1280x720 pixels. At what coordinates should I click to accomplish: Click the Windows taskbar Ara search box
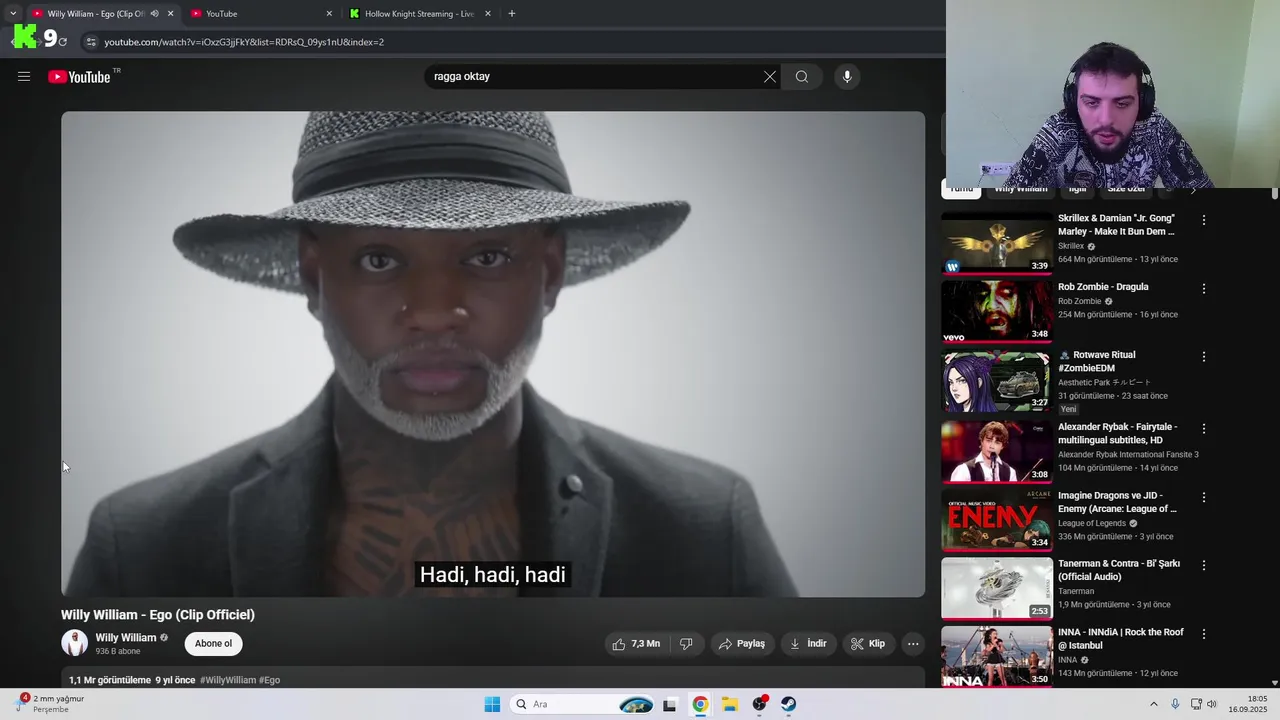(582, 704)
